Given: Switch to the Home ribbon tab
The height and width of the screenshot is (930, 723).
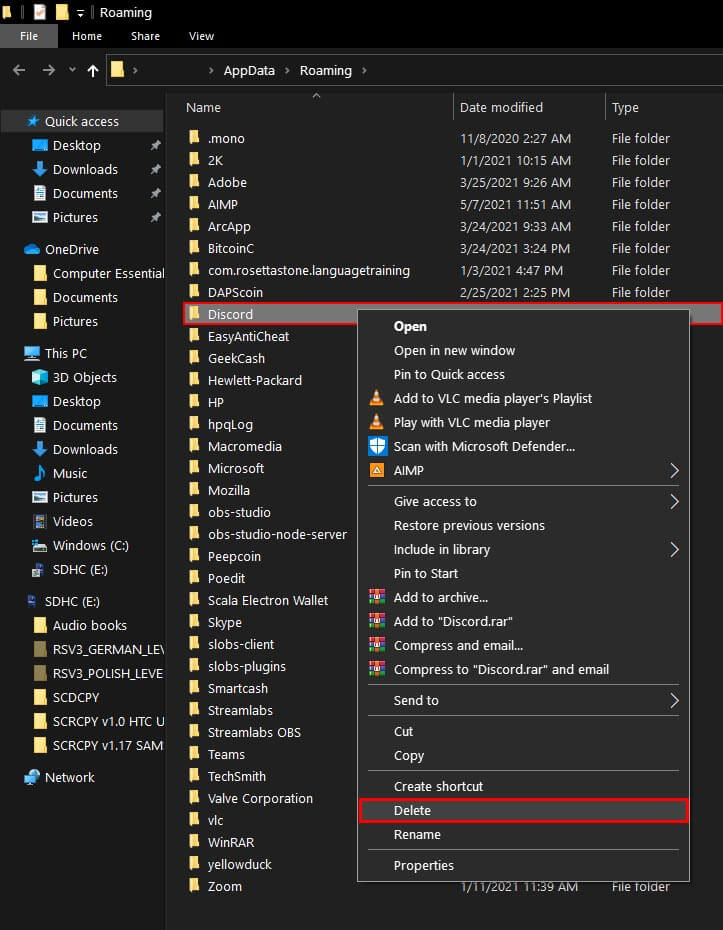Looking at the screenshot, I should click(87, 36).
